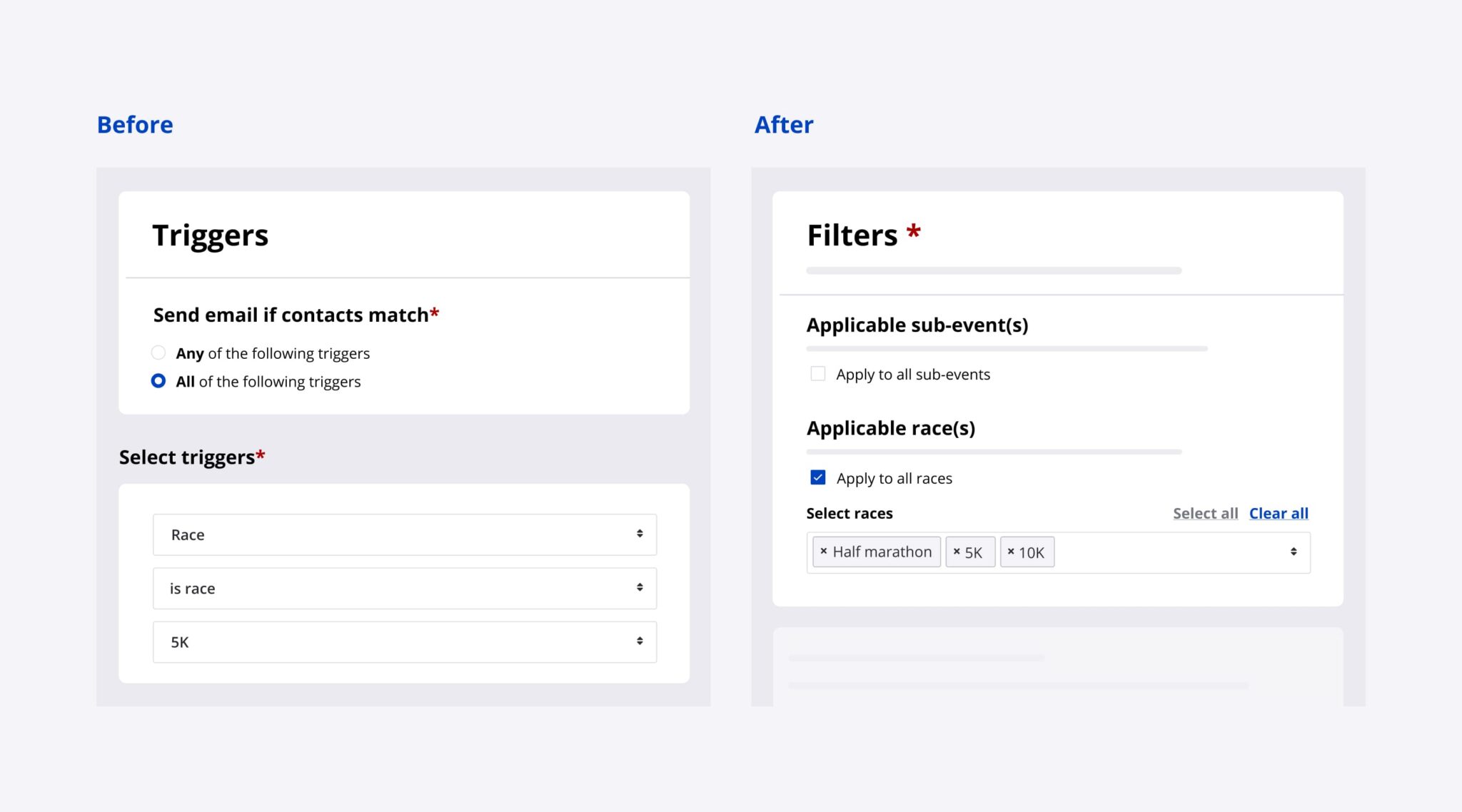1462x812 pixels.
Task: Select 'Any of the following triggers'
Action: tap(158, 352)
